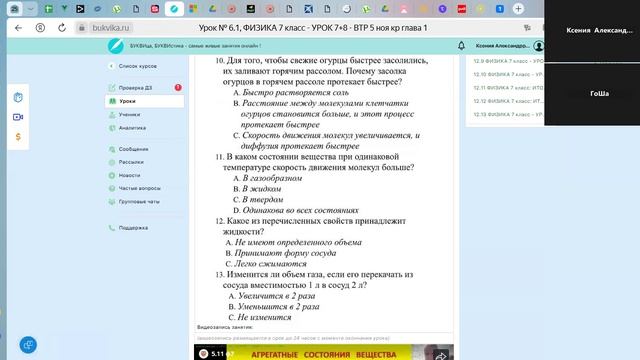640x360 pixels.
Task: Switch to the Microsoft colored-squares tab
Action: 193,9
